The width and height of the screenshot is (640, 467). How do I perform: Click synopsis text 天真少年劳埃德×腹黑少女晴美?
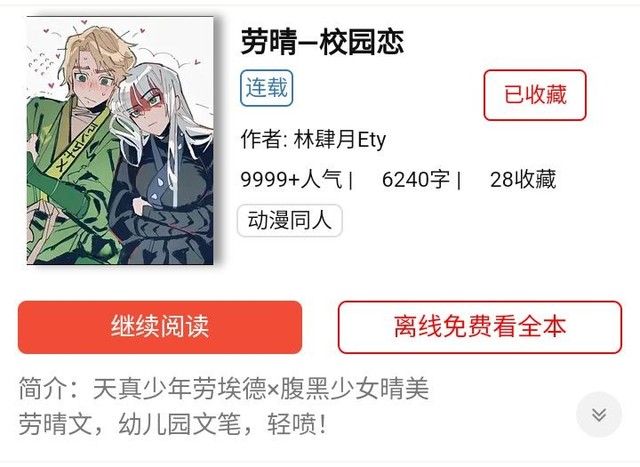(x=261, y=388)
